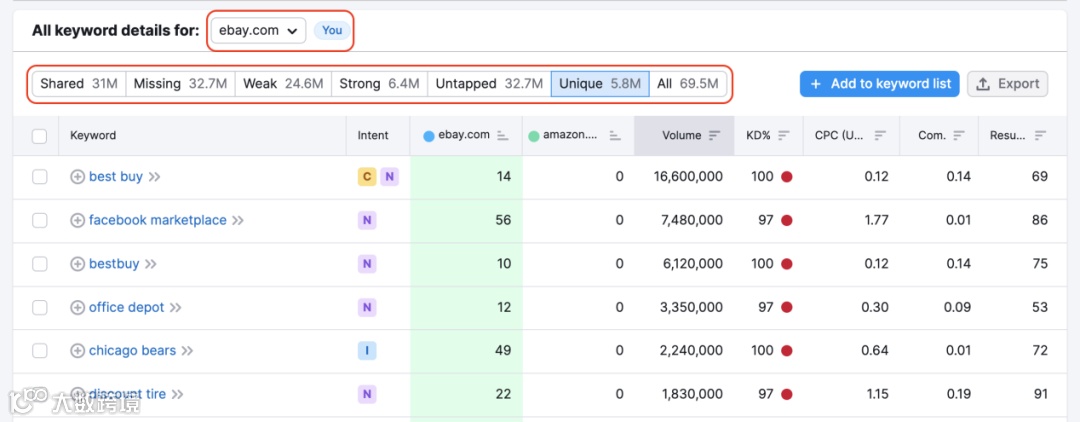This screenshot has height=422, width=1080.
Task: Click the Navigational intent badge for 'bestbuy'
Action: click(x=367, y=264)
